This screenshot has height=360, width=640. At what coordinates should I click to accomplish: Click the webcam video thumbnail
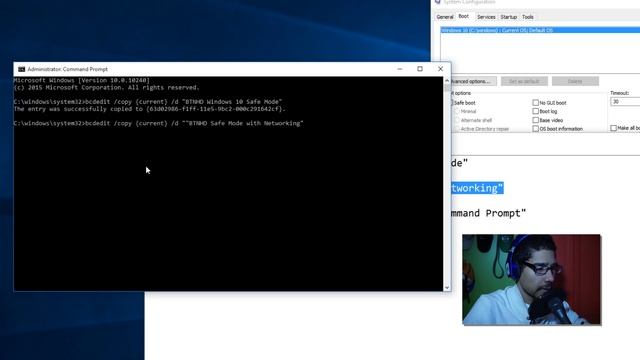click(x=531, y=280)
